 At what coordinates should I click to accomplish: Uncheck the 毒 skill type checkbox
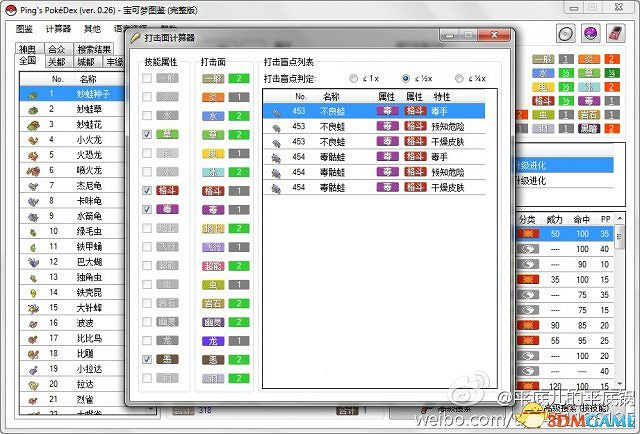147,209
